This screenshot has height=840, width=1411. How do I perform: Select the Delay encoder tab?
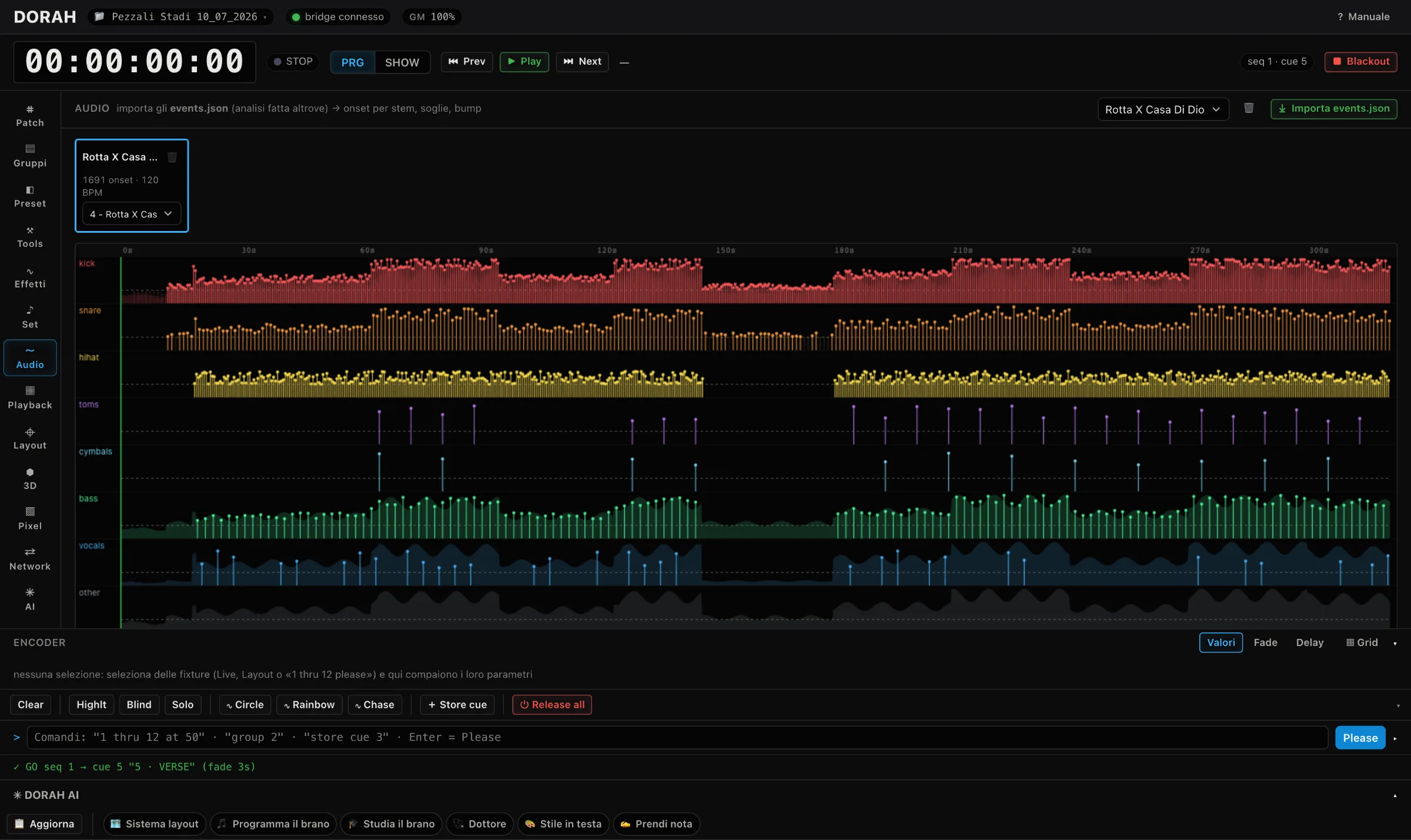point(1310,642)
